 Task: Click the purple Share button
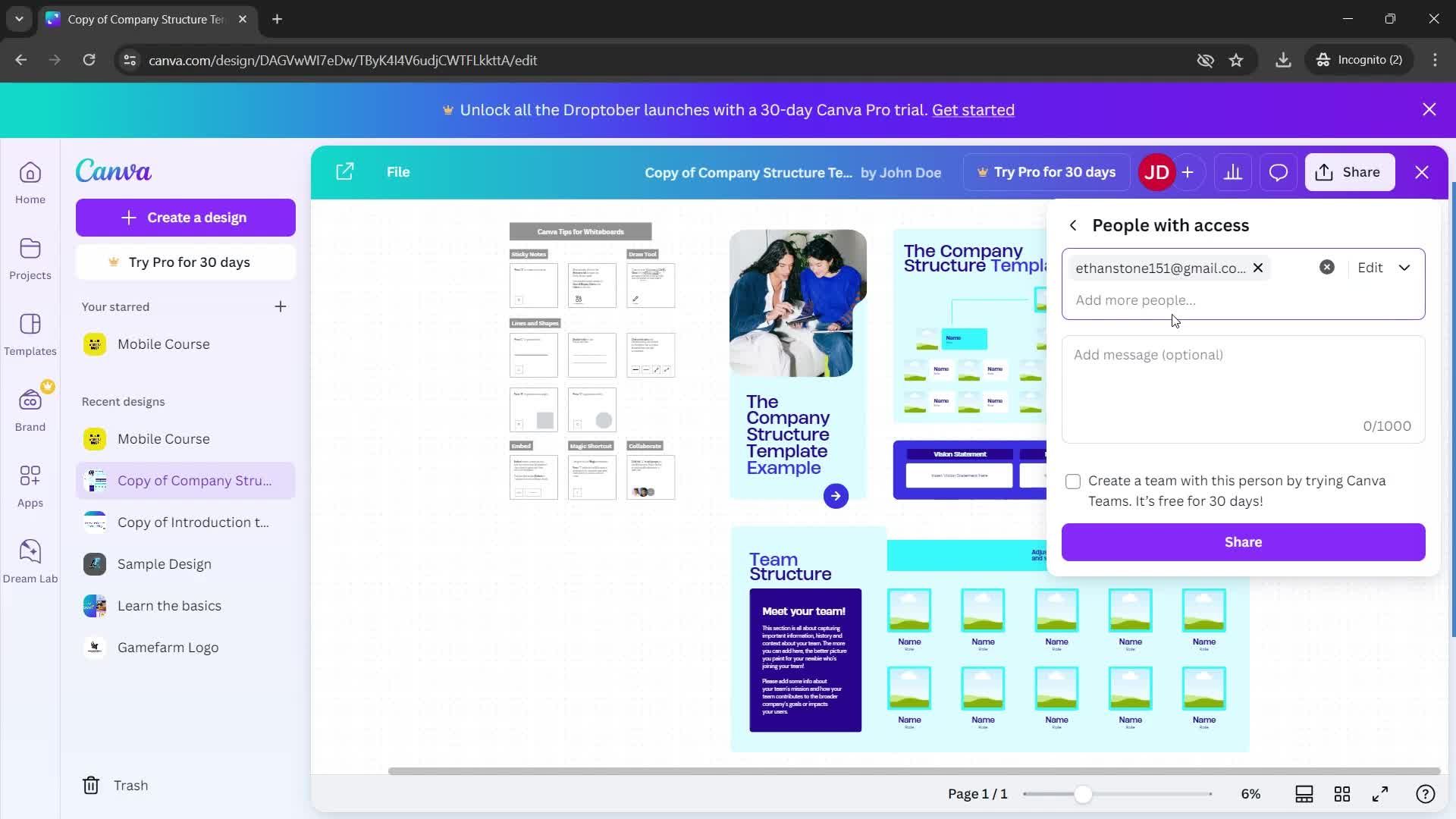(1243, 541)
